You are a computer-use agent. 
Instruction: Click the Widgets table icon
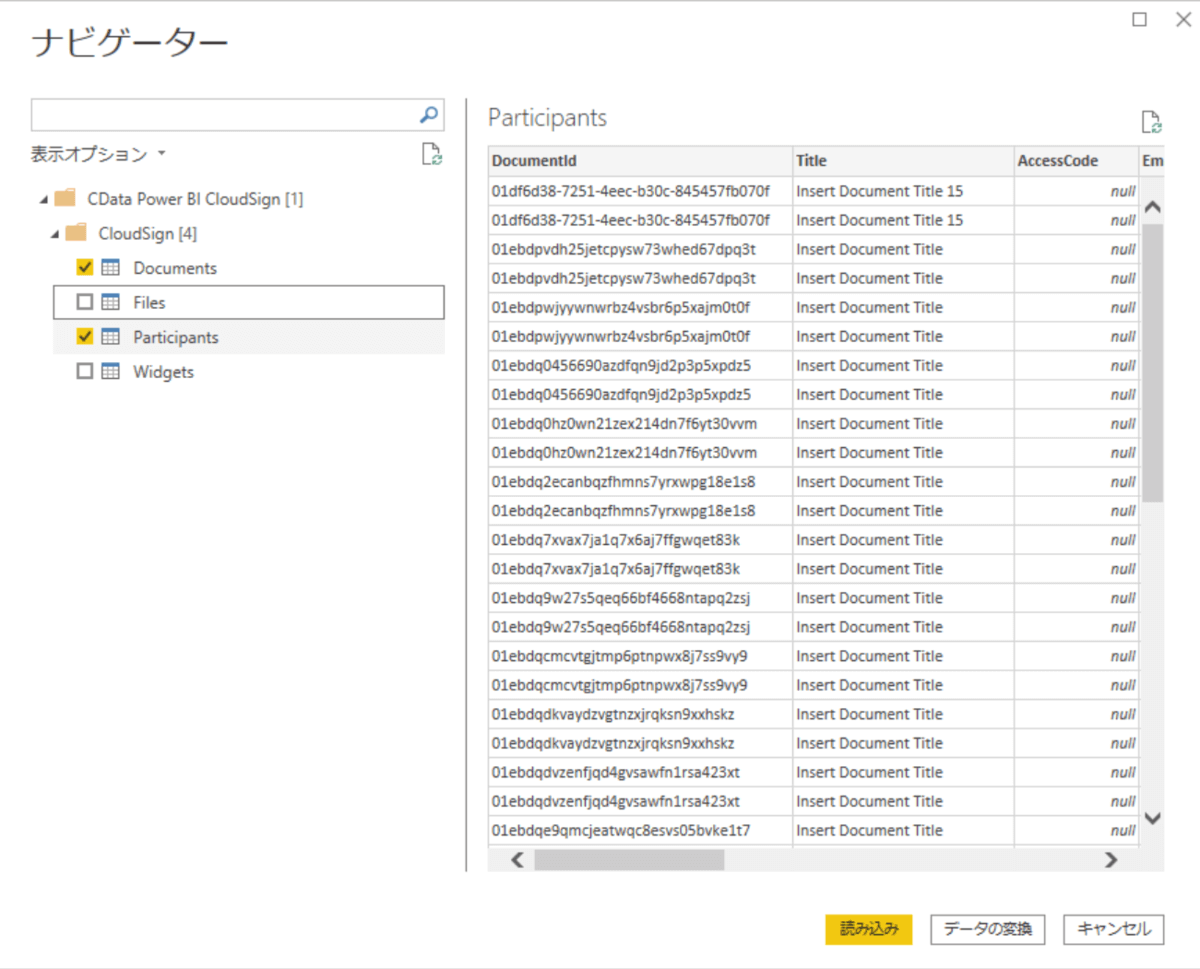coord(111,372)
